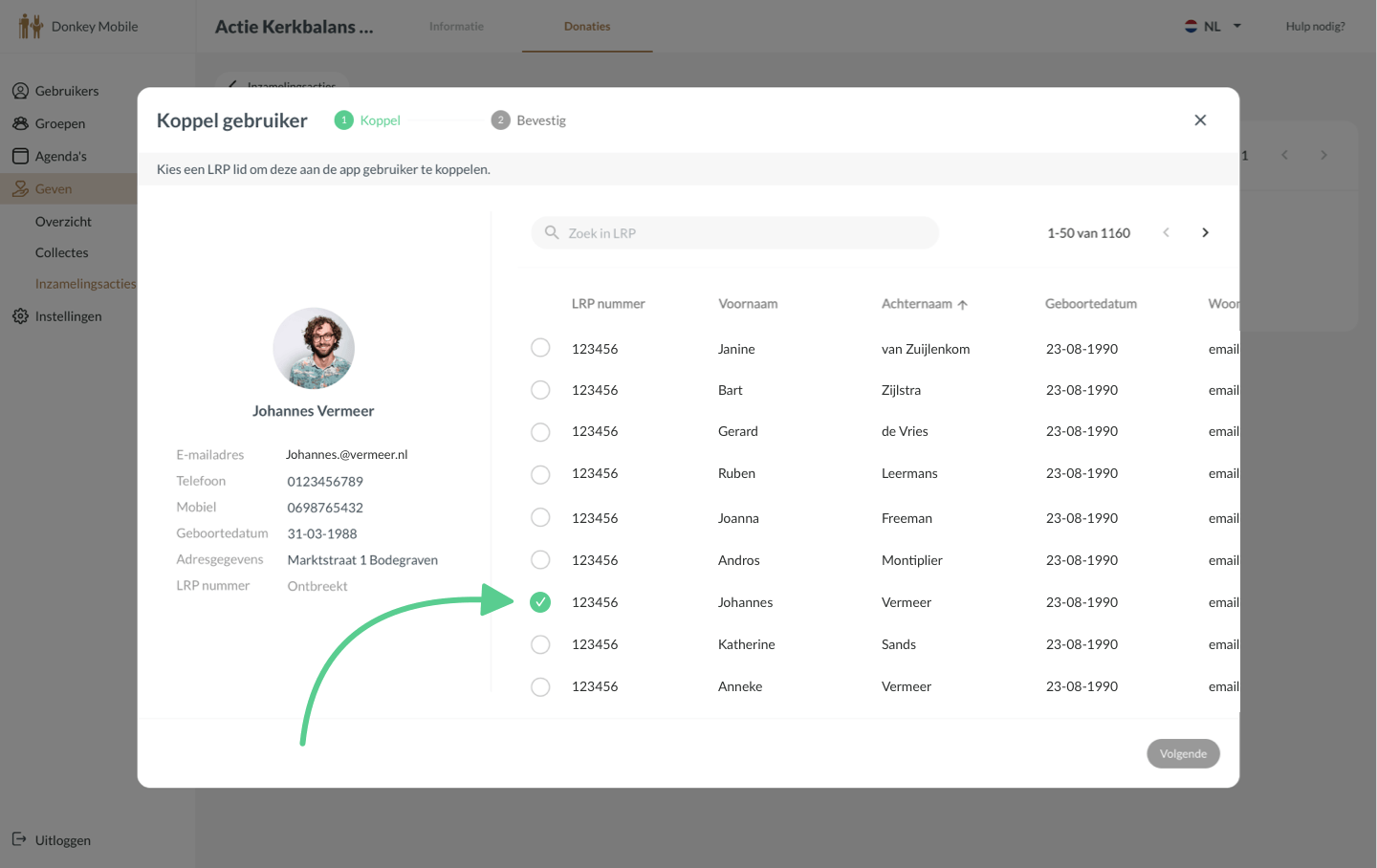Click the Dutch flag icon
1377x868 pixels.
click(x=1191, y=26)
